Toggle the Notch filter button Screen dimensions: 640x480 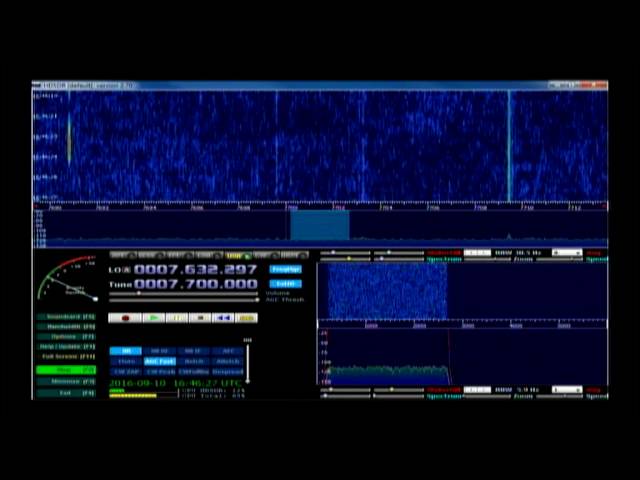pos(193,362)
